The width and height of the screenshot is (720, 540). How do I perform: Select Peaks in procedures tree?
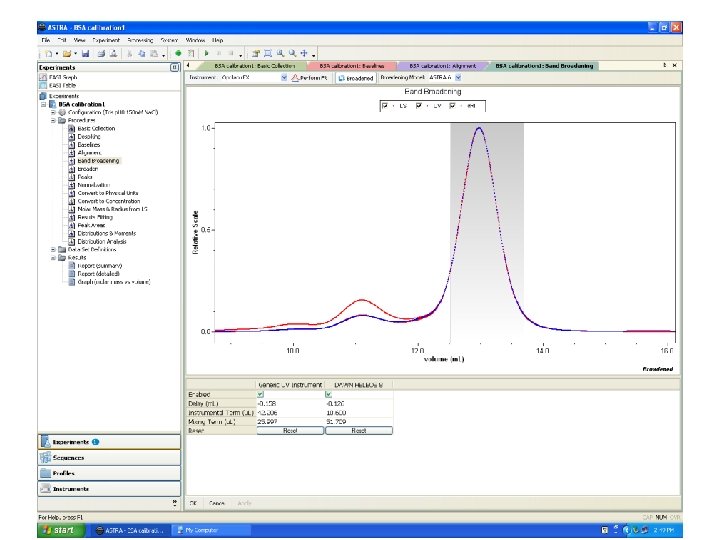coord(85,177)
